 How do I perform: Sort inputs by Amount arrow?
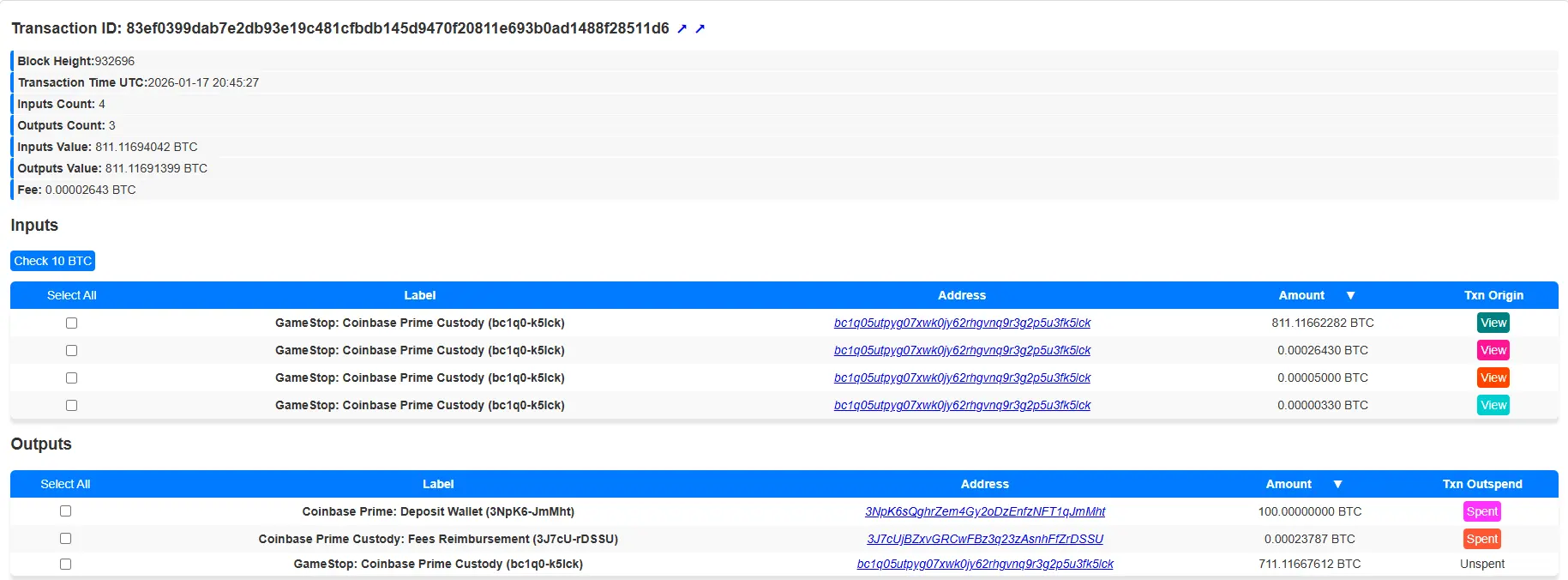click(1350, 295)
